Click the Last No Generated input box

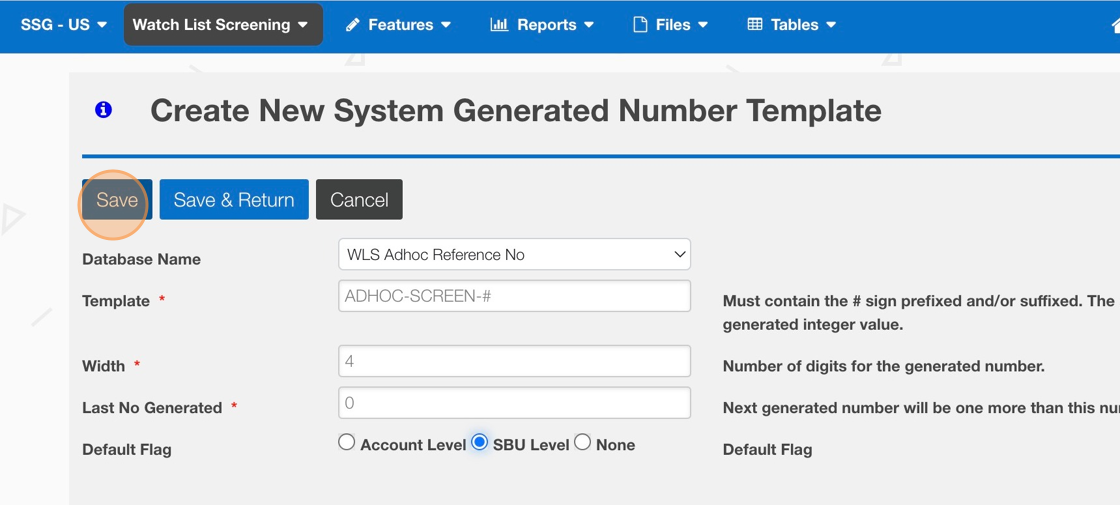coord(514,403)
